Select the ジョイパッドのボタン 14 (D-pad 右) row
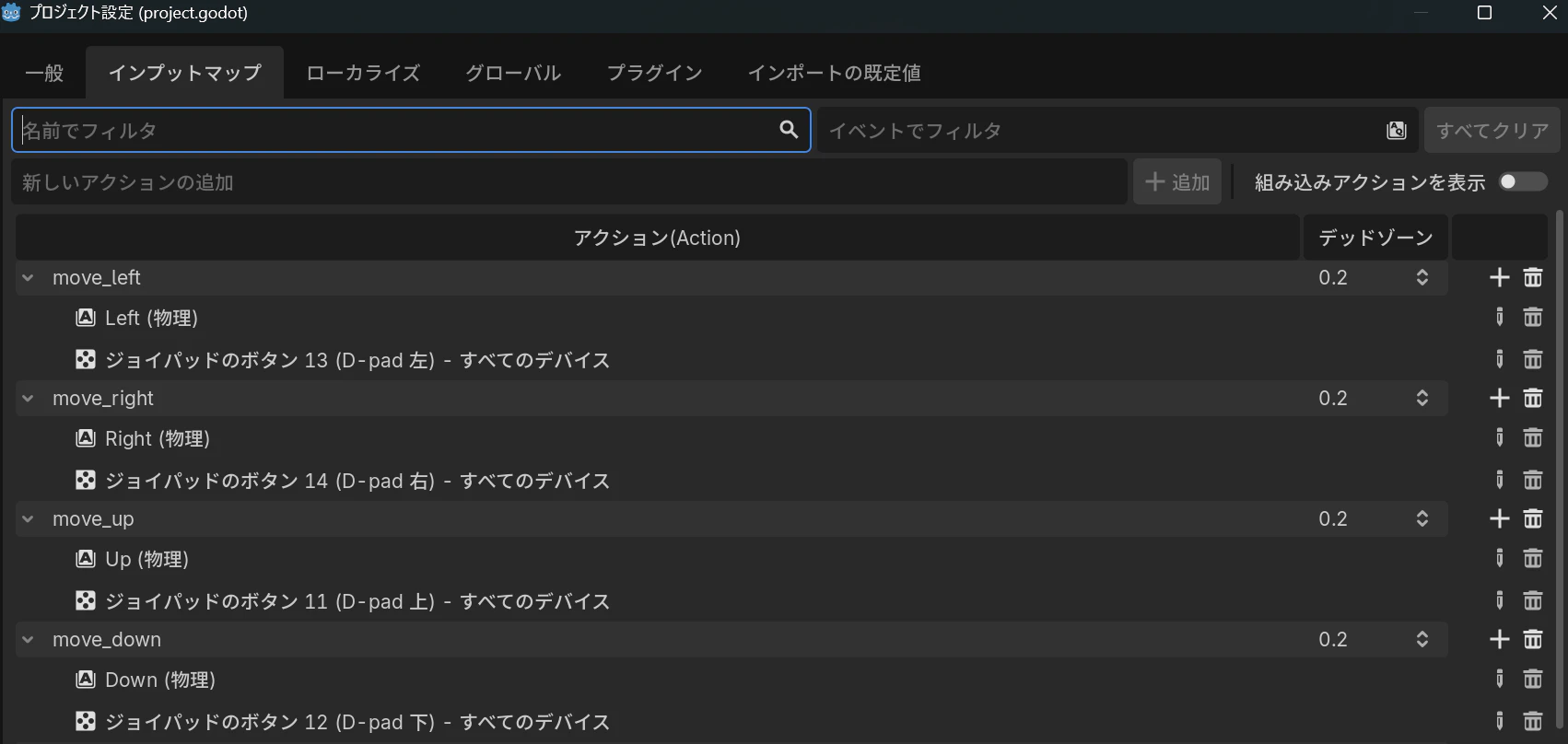The width and height of the screenshot is (1568, 744). [x=731, y=480]
